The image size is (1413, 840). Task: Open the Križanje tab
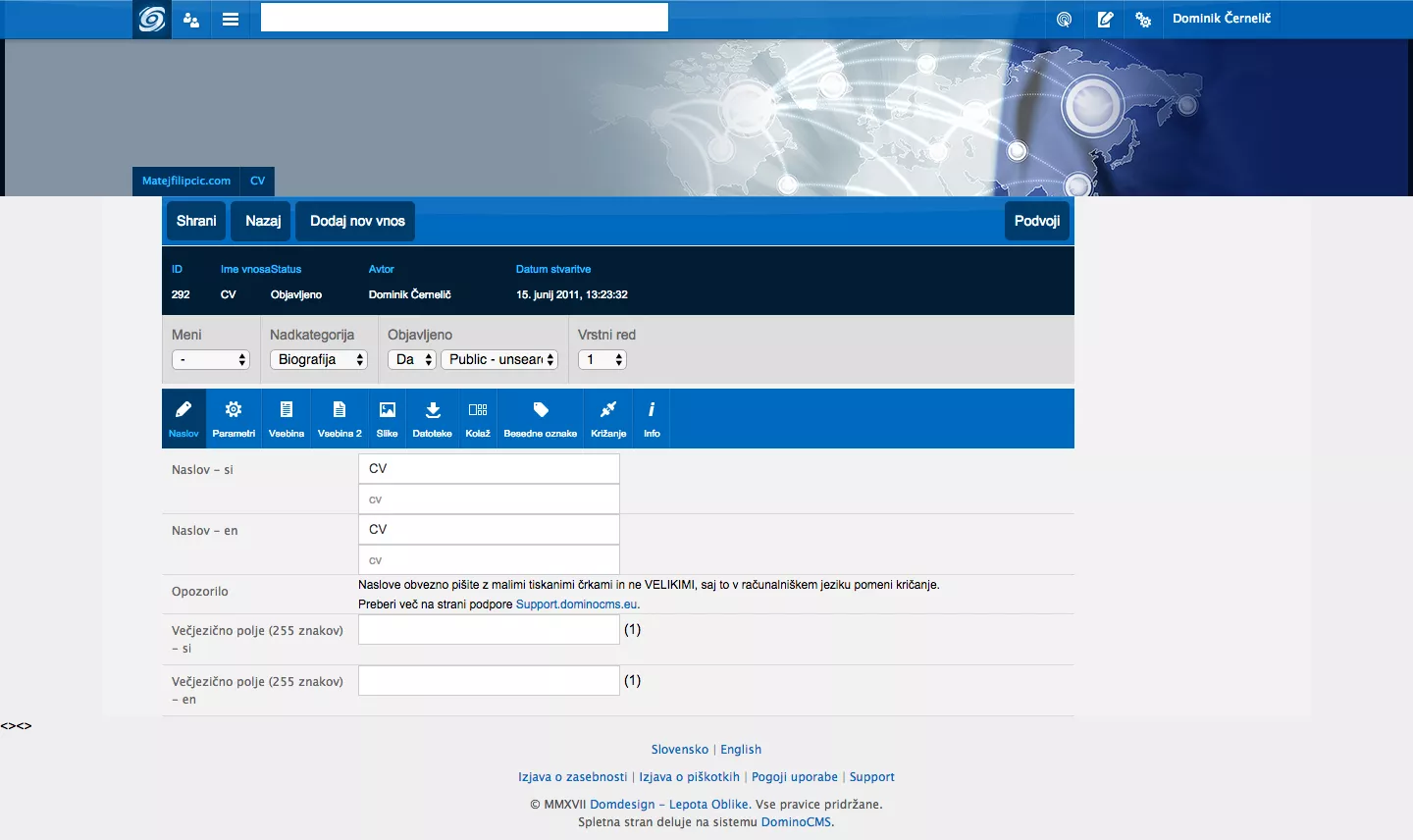(608, 418)
